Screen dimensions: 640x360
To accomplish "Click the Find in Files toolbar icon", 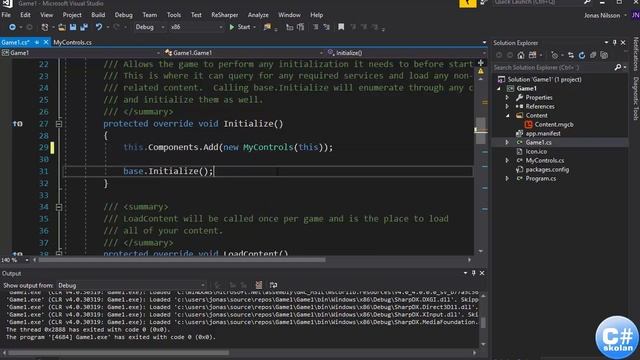I will pos(267,27).
